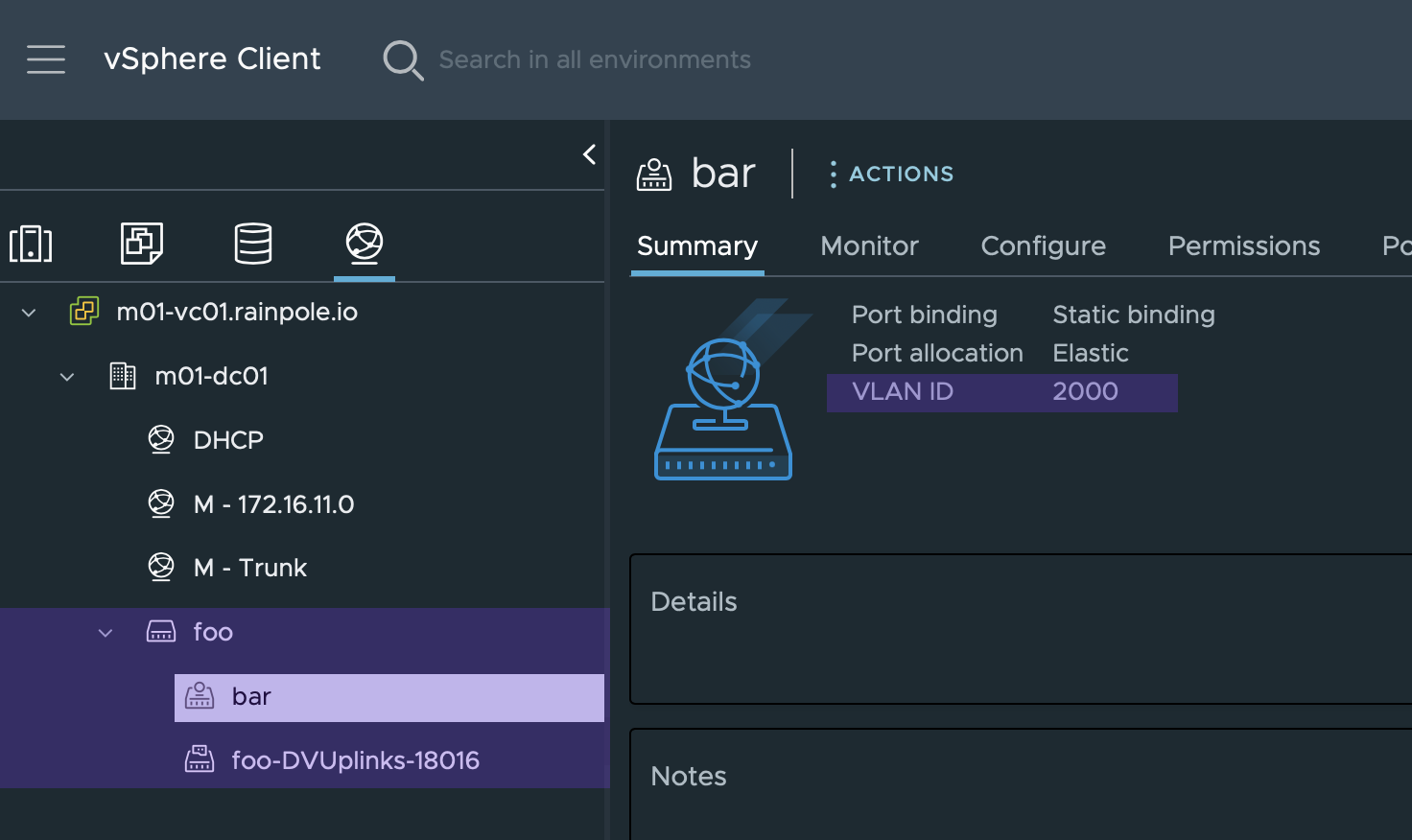Click the bar port group icon beside header title
This screenshot has height=840, width=1412.
point(654,174)
